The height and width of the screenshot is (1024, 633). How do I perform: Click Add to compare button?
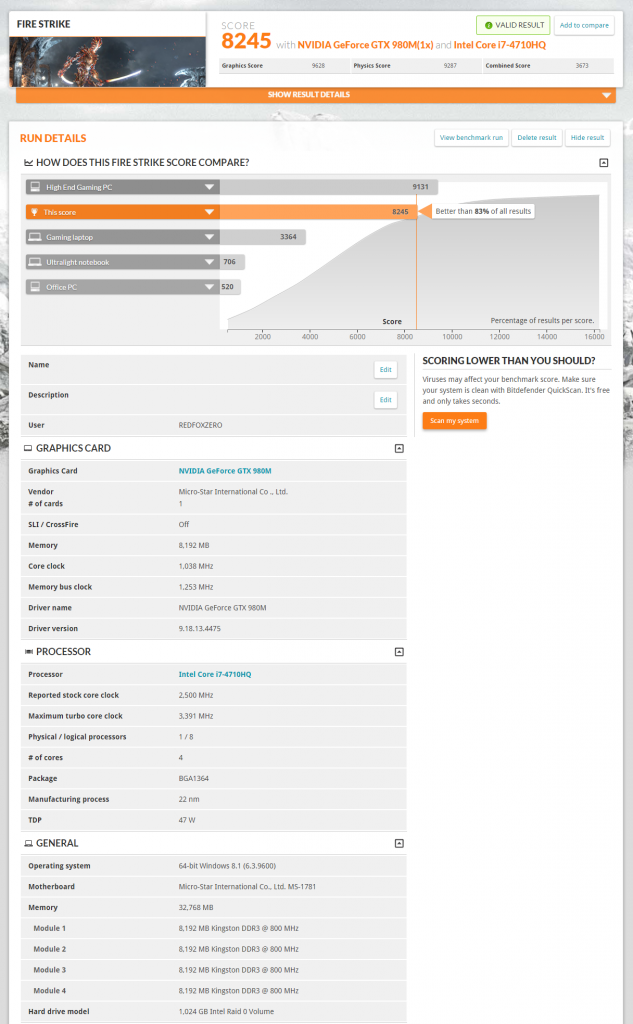(x=584, y=25)
